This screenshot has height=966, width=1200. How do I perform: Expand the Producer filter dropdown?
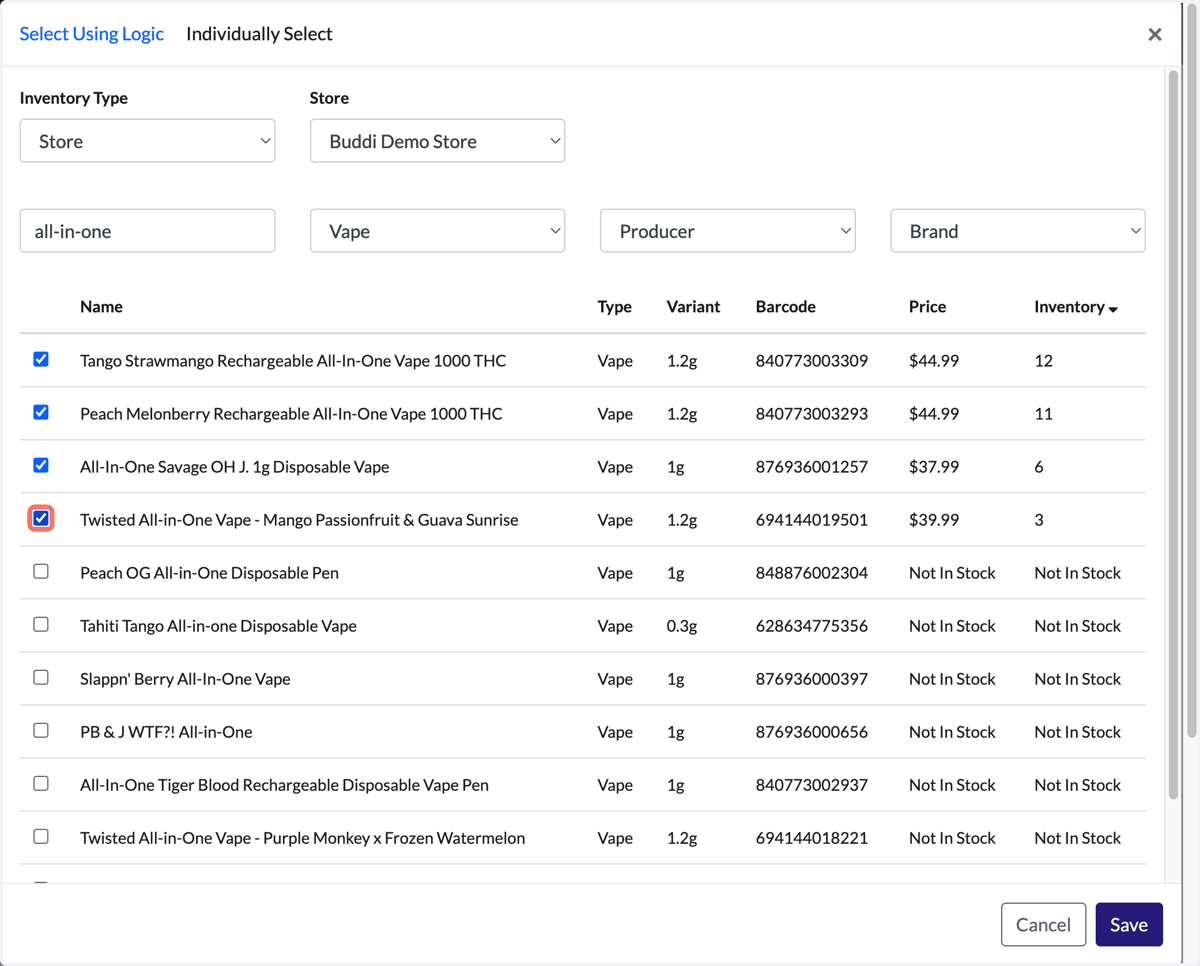tap(727, 231)
